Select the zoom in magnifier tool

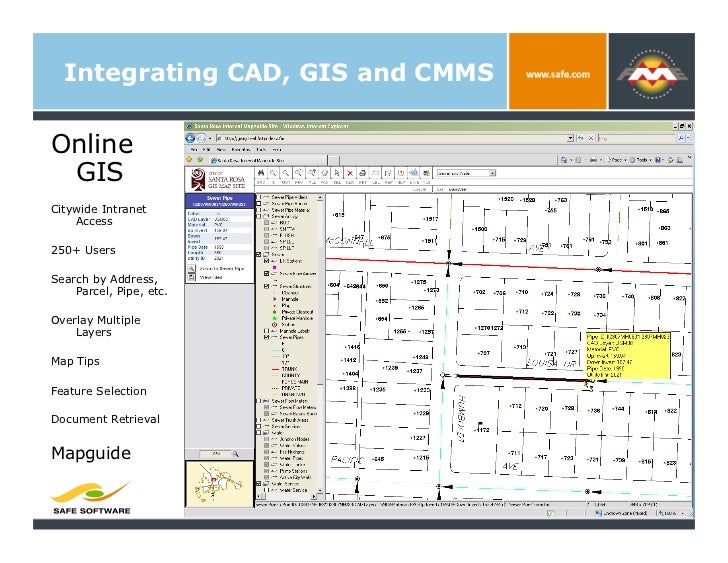[x=273, y=173]
